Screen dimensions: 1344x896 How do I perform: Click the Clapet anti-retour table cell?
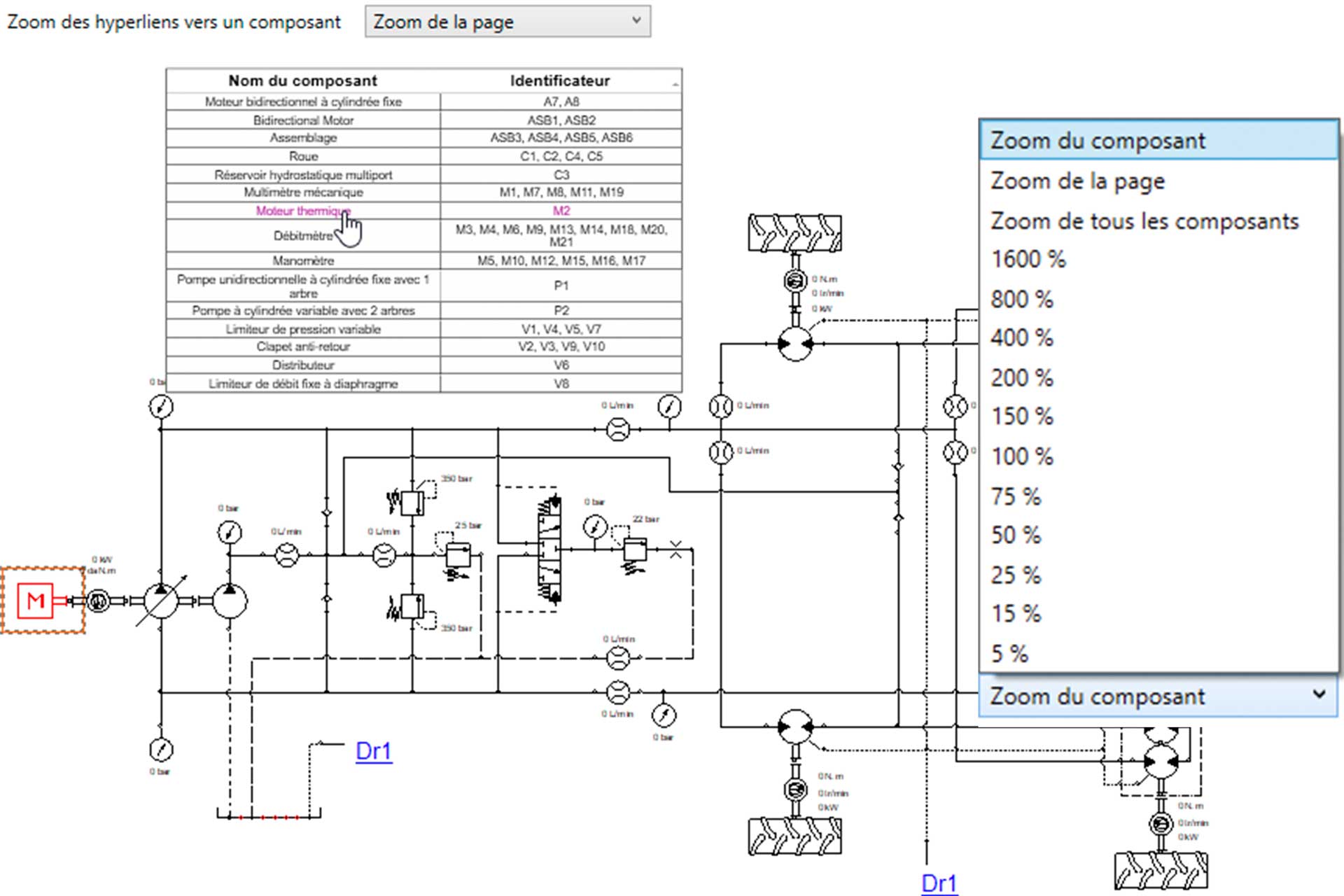[303, 346]
